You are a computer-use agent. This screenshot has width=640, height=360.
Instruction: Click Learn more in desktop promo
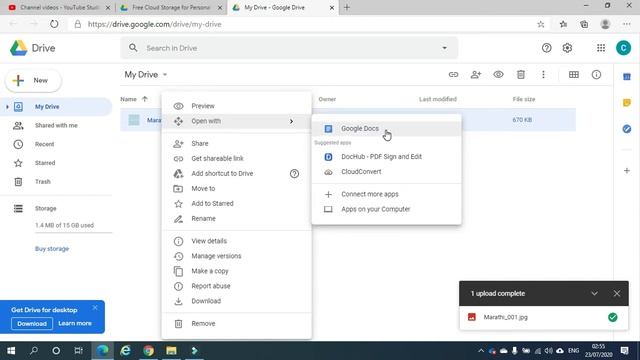point(75,323)
